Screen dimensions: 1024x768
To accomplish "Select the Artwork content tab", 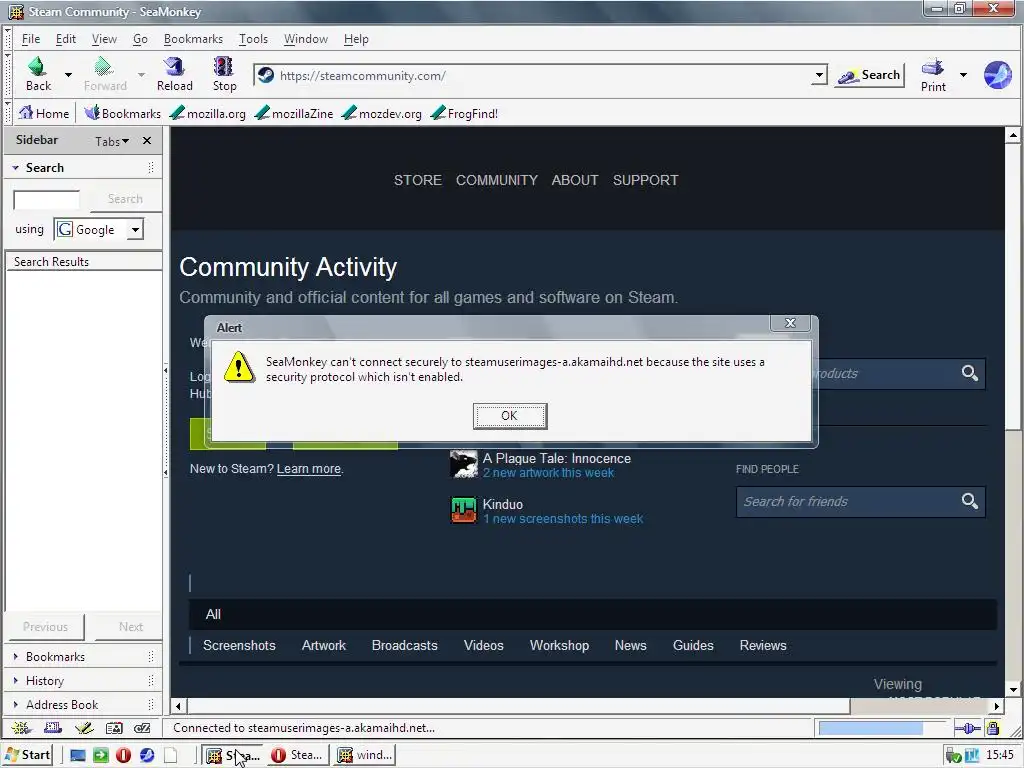I will (324, 645).
